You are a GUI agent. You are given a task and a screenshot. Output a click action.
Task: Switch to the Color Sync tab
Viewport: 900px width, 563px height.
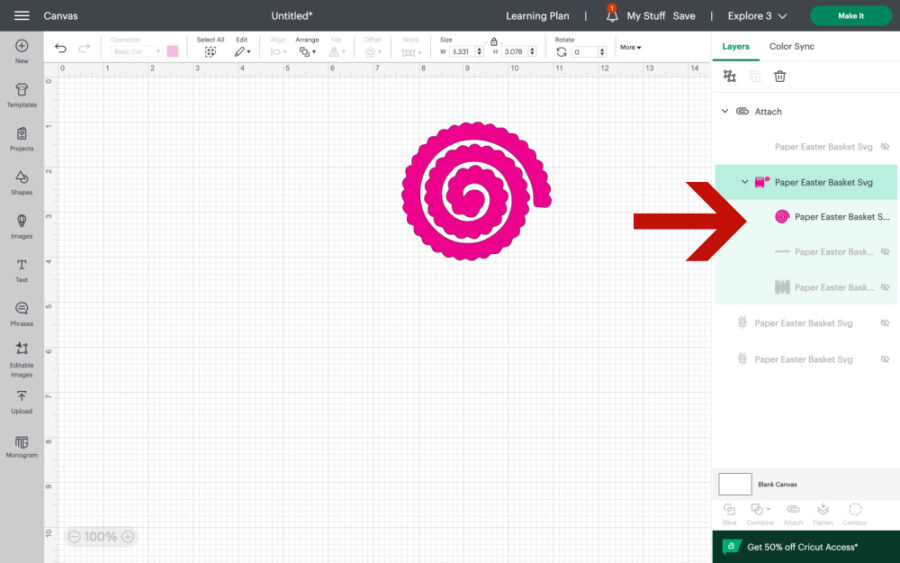(x=791, y=47)
